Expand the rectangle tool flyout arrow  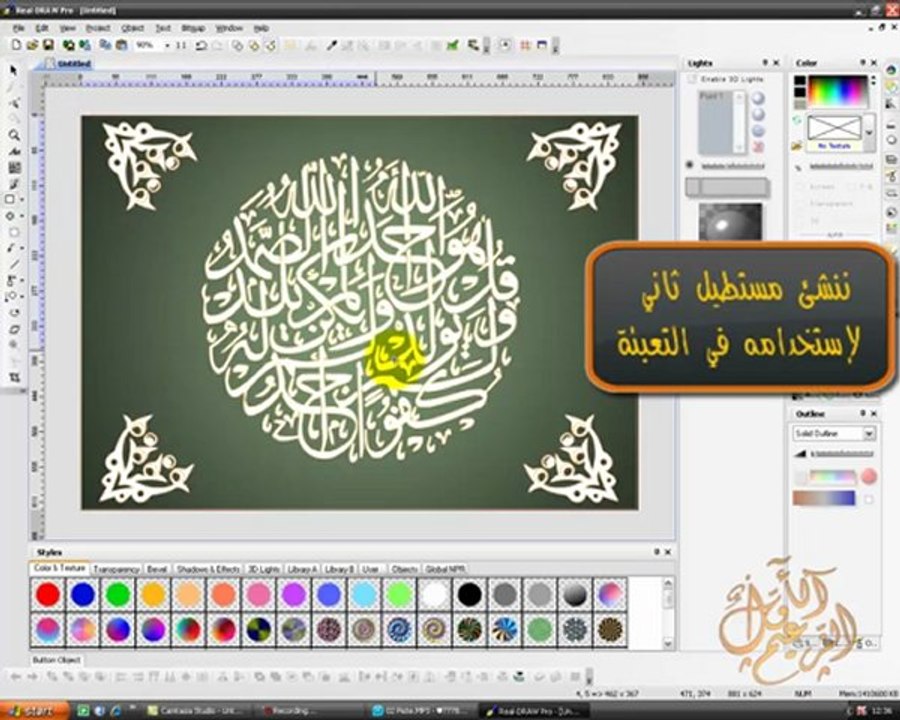click(22, 200)
